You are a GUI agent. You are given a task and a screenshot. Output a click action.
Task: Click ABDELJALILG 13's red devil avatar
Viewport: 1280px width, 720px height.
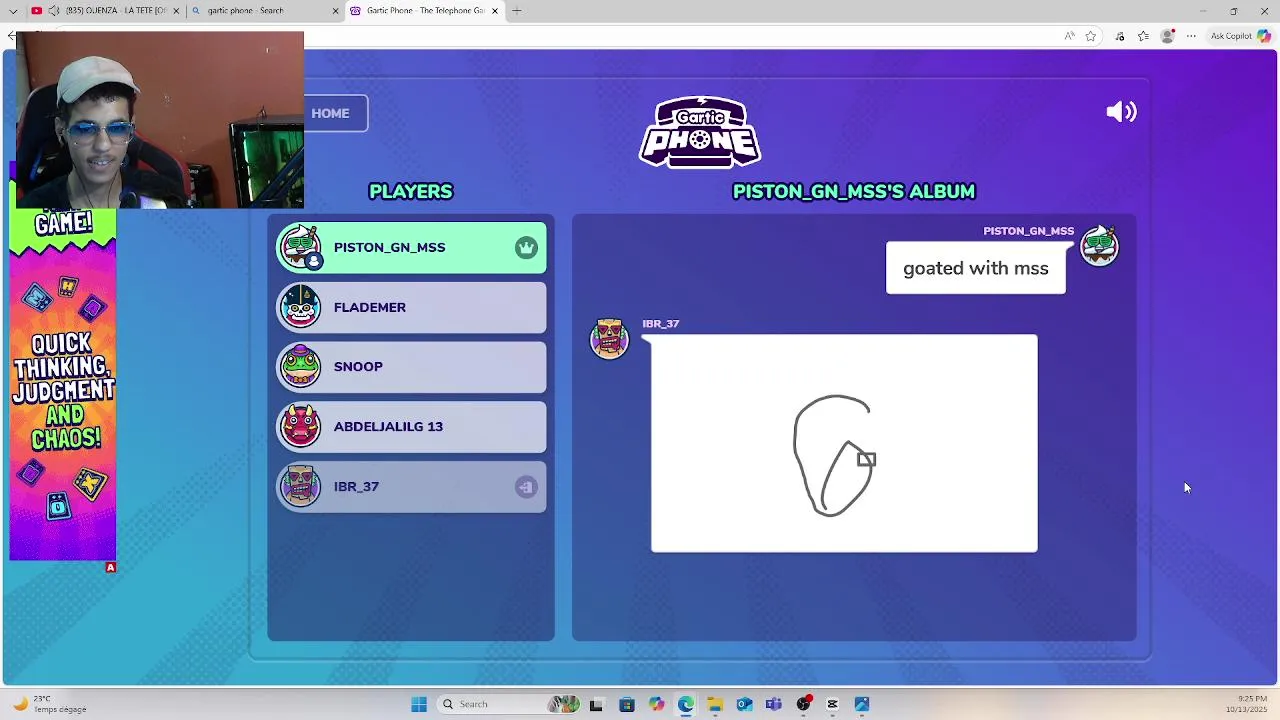[300, 426]
